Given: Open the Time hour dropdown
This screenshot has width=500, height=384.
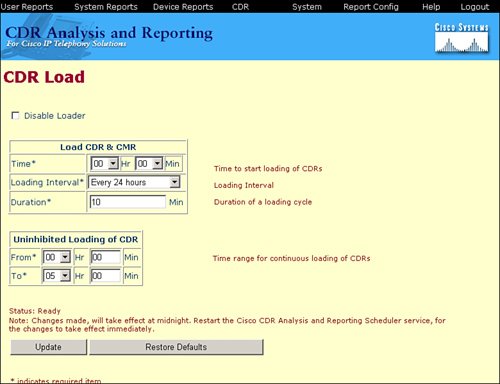Looking at the screenshot, I should coord(105,164).
